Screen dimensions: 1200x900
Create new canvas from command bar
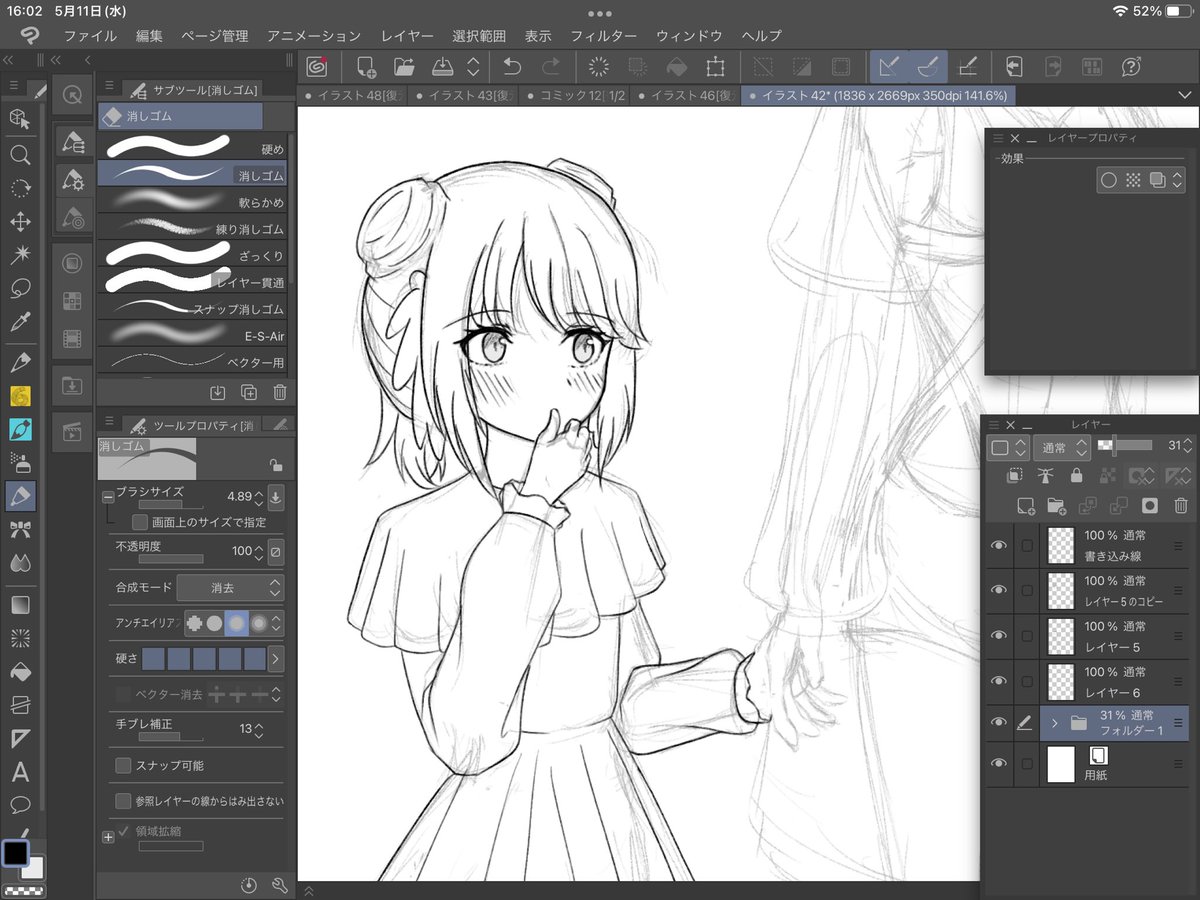tap(366, 67)
